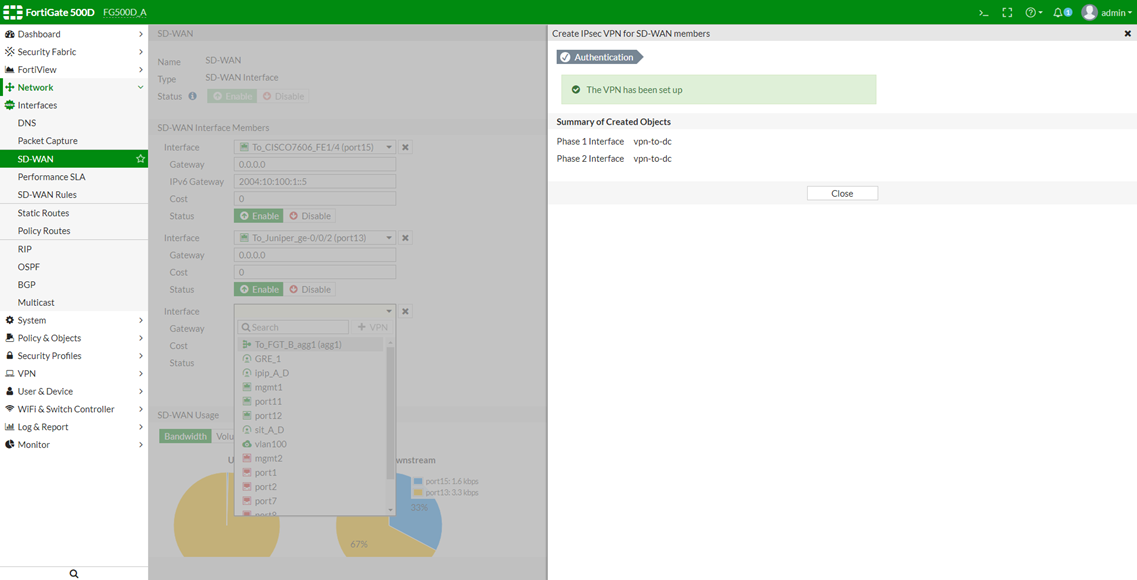Expand the Monitor menu
Screen dimensions: 1137x580
[x=74, y=444]
